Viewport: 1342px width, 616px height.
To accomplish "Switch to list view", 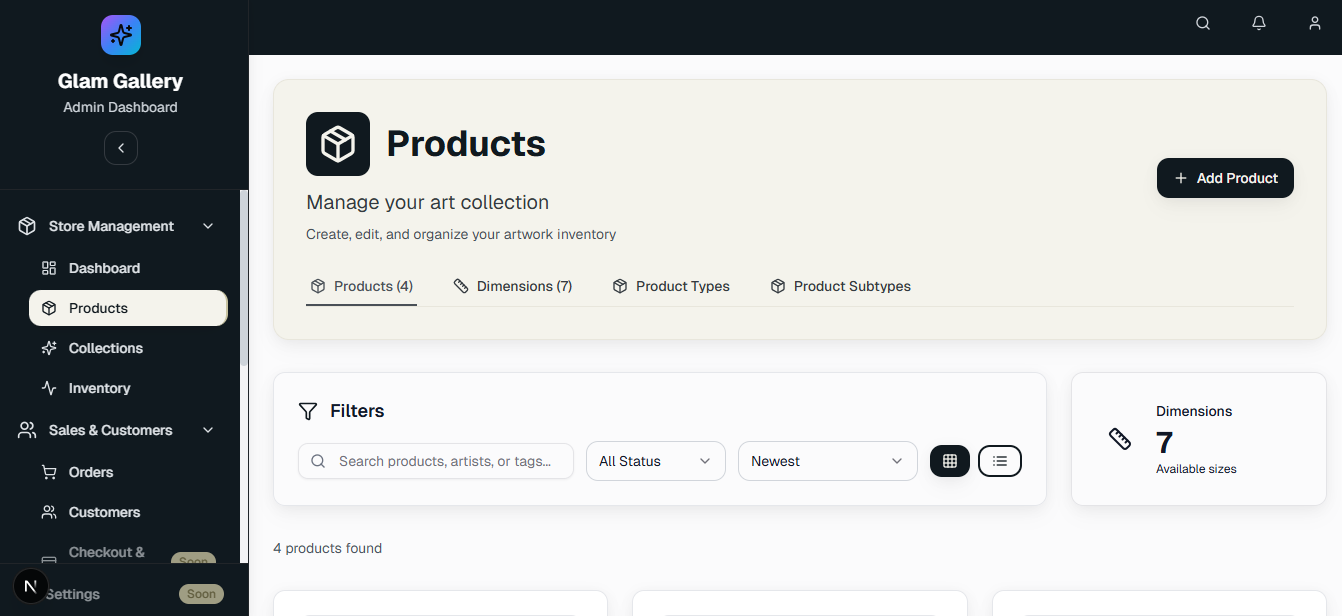I will (x=1000, y=461).
